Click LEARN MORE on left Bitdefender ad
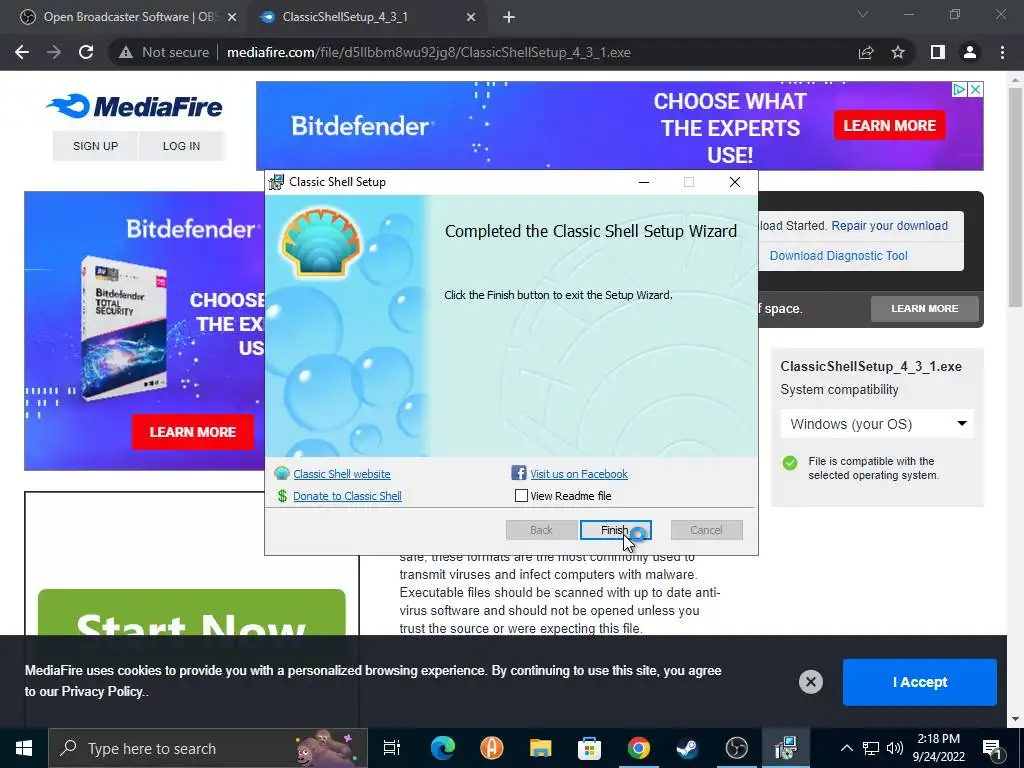This screenshot has width=1024, height=768. pyautogui.click(x=193, y=432)
